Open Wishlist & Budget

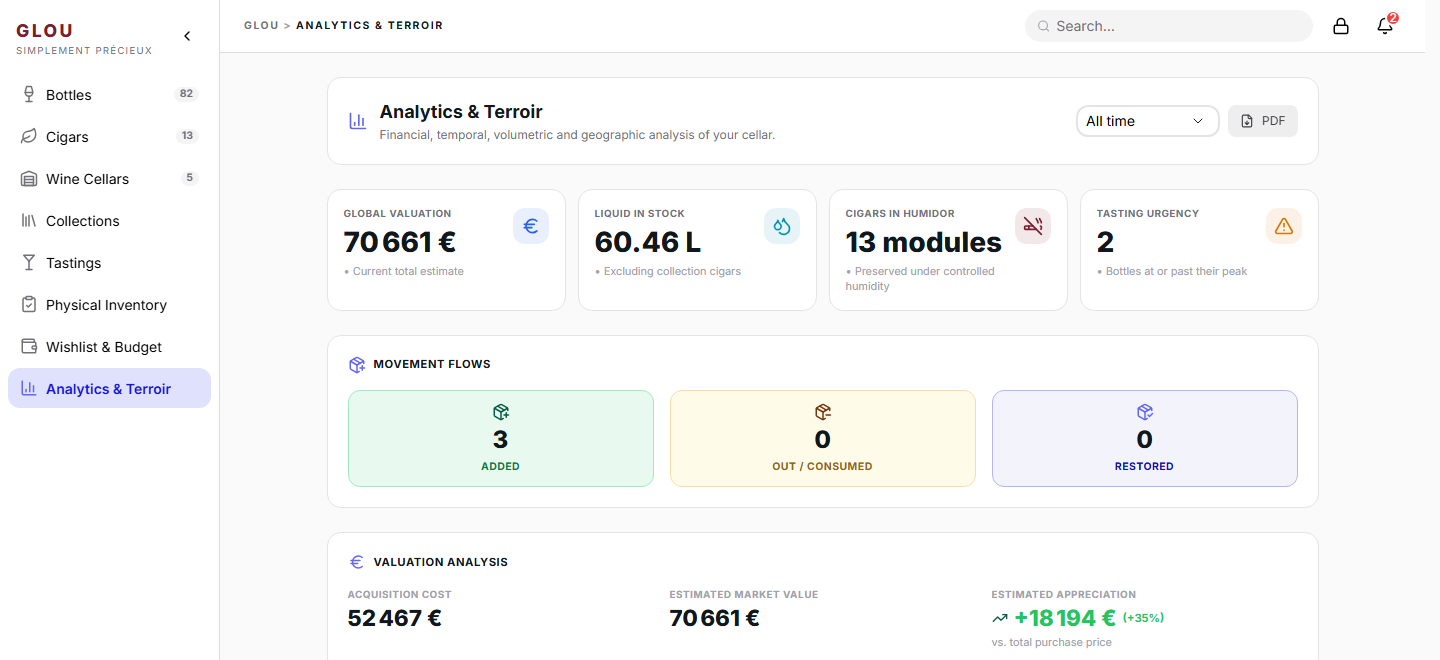109,346
